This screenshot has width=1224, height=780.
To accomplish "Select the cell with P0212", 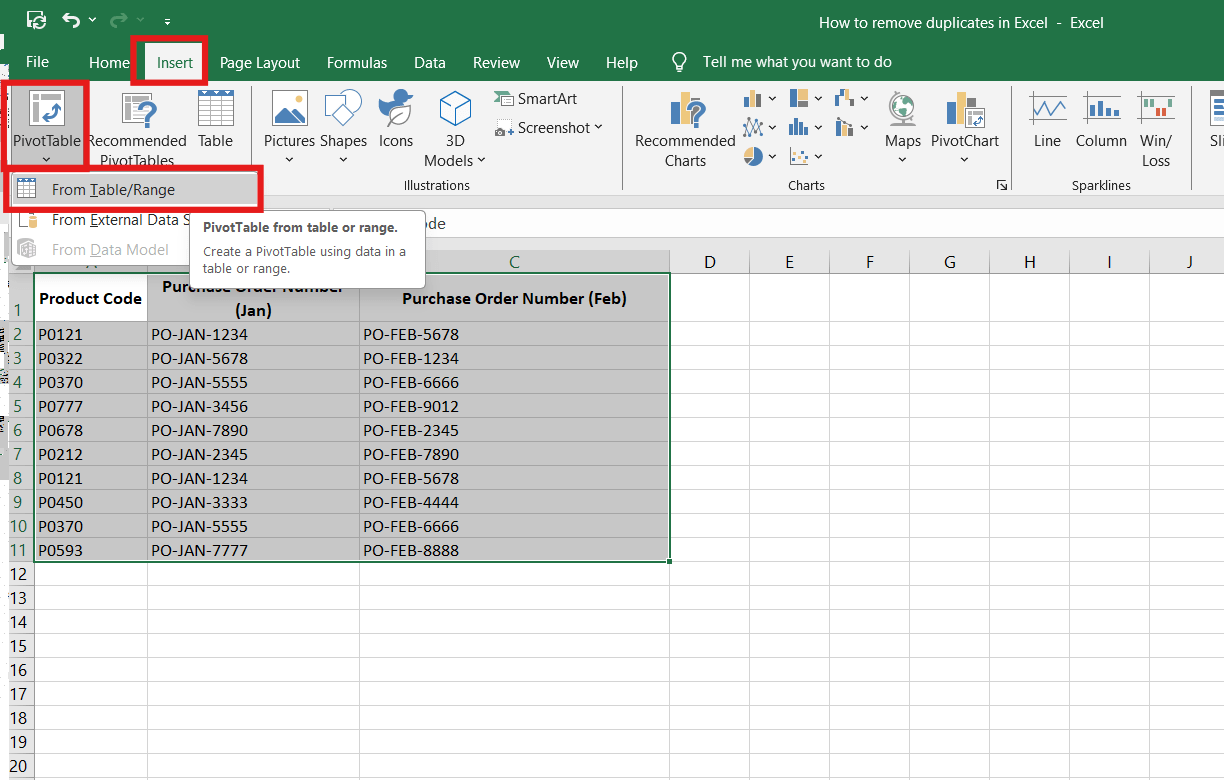I will point(91,454).
